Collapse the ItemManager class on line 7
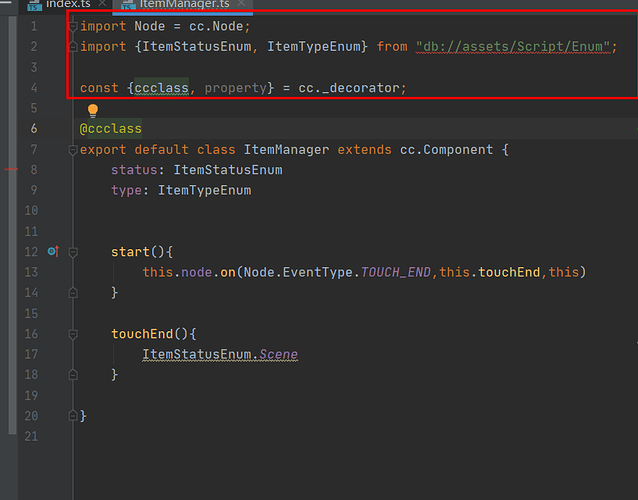The width and height of the screenshot is (638, 500). click(73, 150)
